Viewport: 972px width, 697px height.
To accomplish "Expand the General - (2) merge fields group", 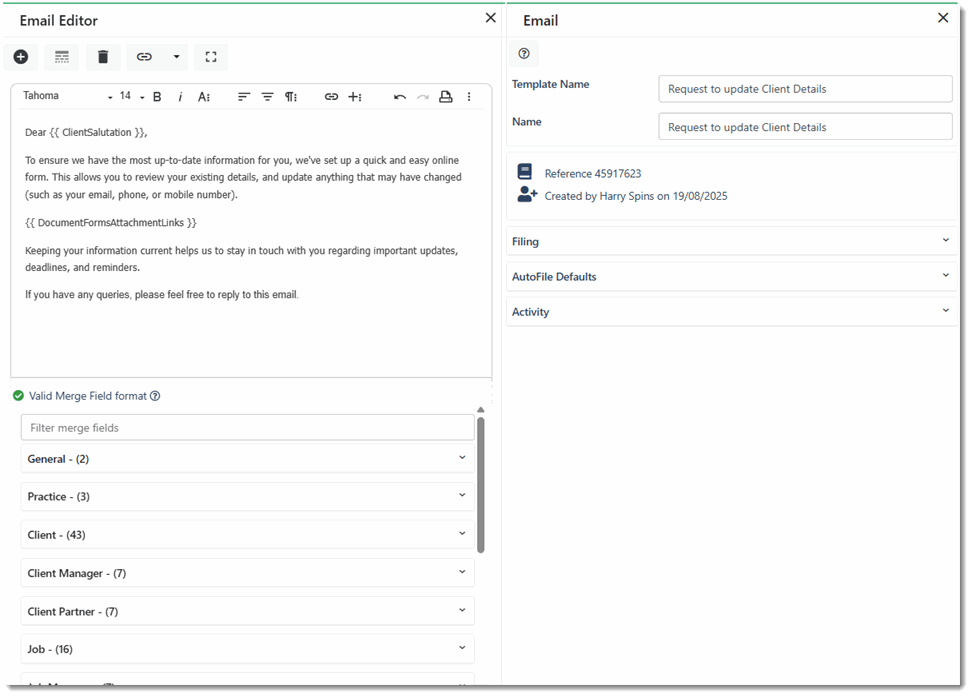I will 248,459.
